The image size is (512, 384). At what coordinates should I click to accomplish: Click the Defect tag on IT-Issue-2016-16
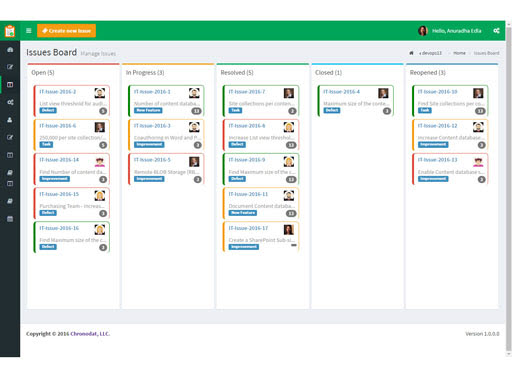[48, 247]
